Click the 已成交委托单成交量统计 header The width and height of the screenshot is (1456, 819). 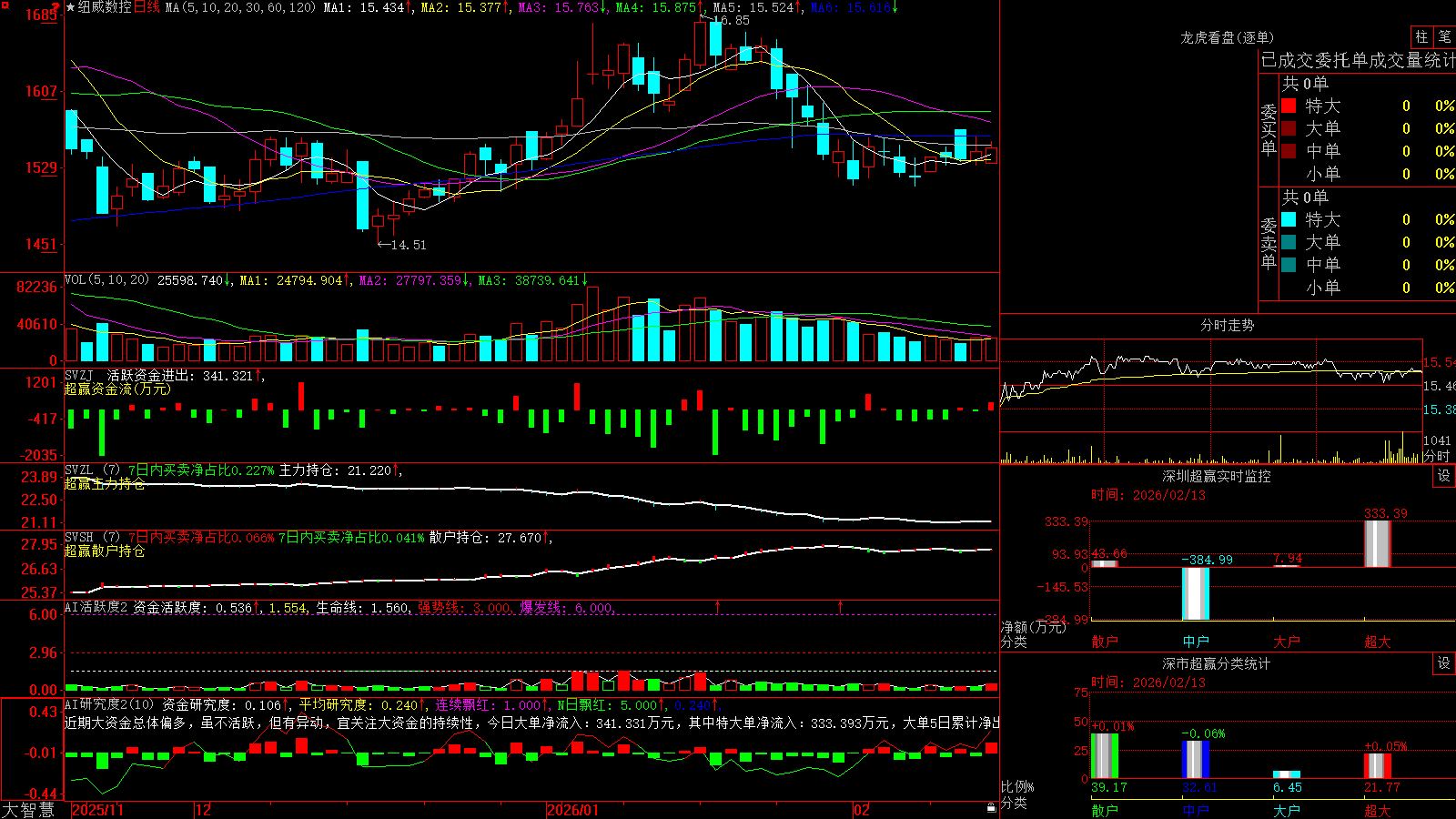[1358, 60]
